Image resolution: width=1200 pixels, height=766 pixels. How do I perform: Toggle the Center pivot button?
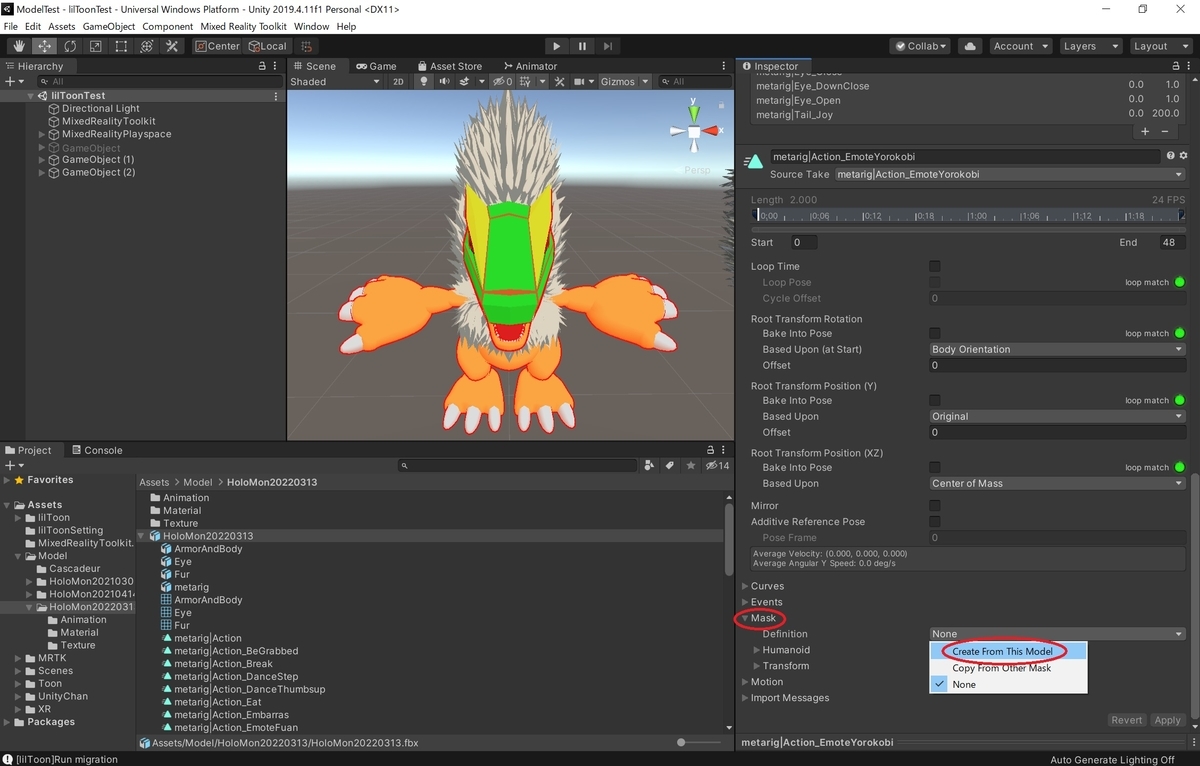(x=217, y=46)
